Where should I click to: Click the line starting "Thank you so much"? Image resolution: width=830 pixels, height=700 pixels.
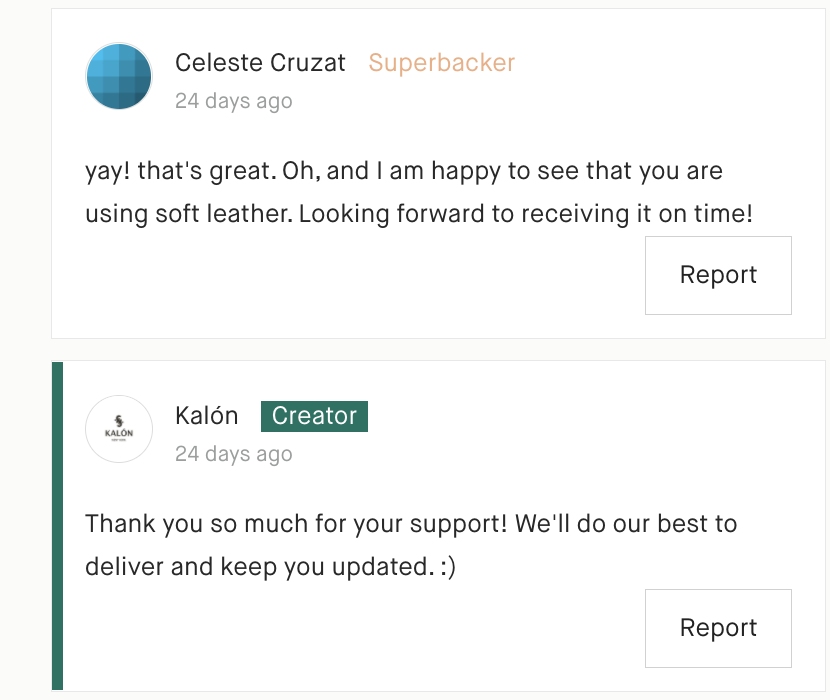tap(411, 524)
